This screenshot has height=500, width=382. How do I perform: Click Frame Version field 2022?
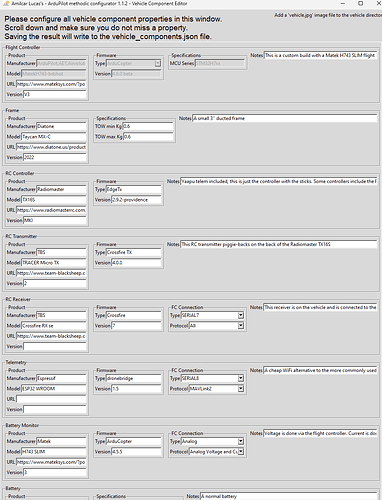coord(55,157)
